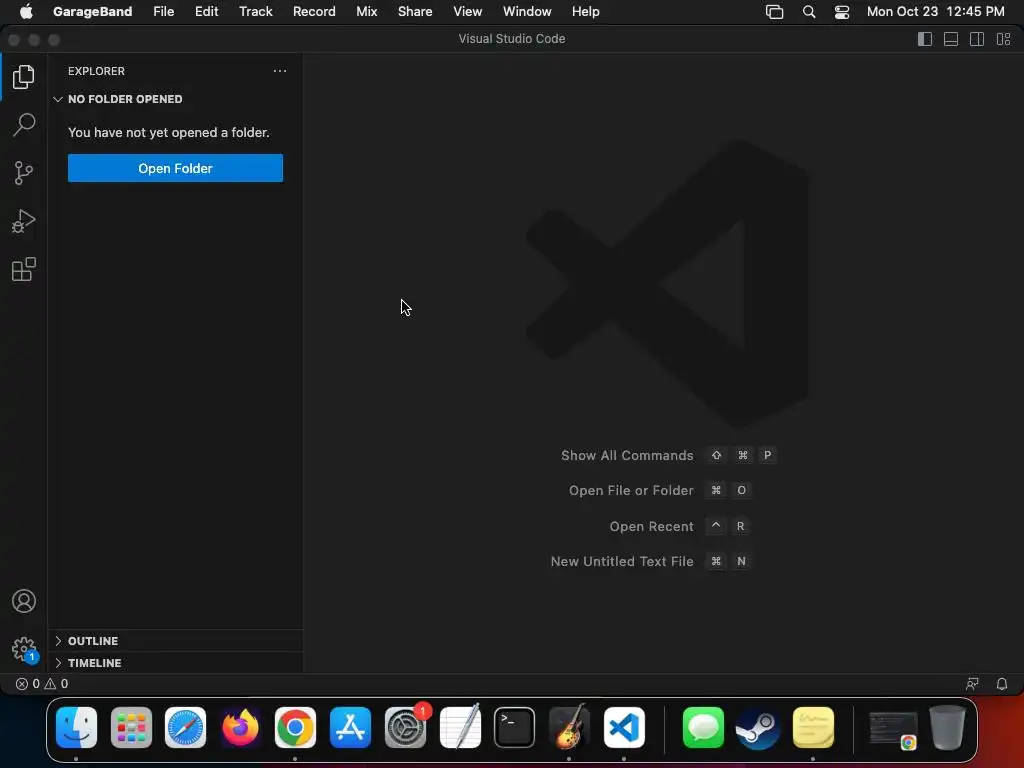Open Launchpad from the Dock

point(131,727)
